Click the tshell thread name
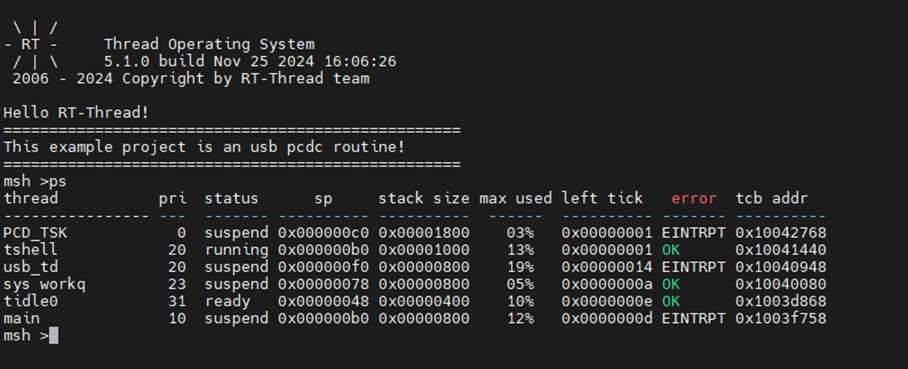 (31, 250)
